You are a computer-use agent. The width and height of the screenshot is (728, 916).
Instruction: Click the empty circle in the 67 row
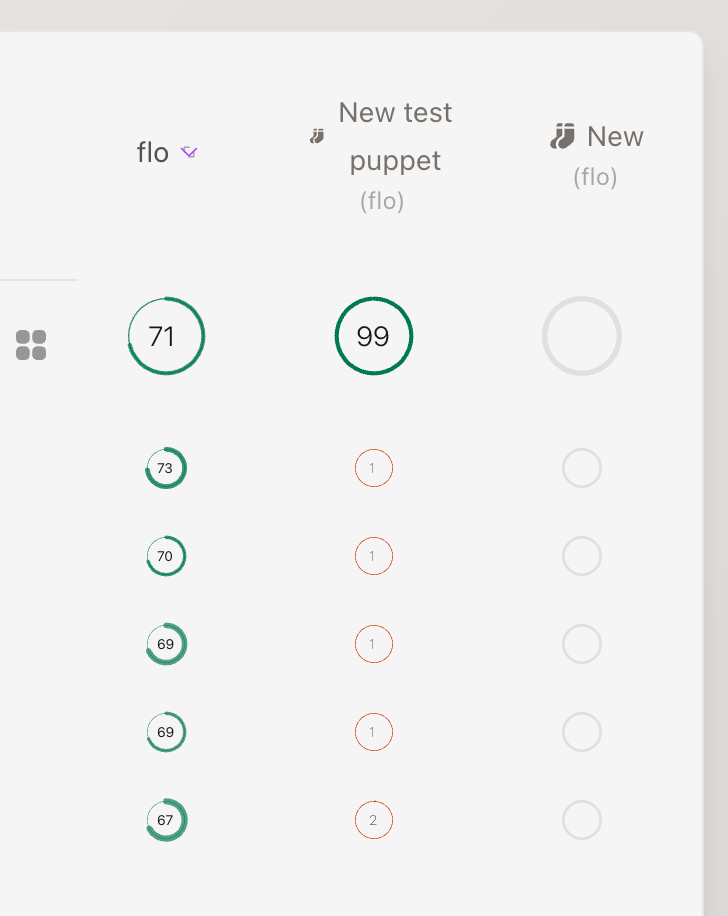coord(581,820)
